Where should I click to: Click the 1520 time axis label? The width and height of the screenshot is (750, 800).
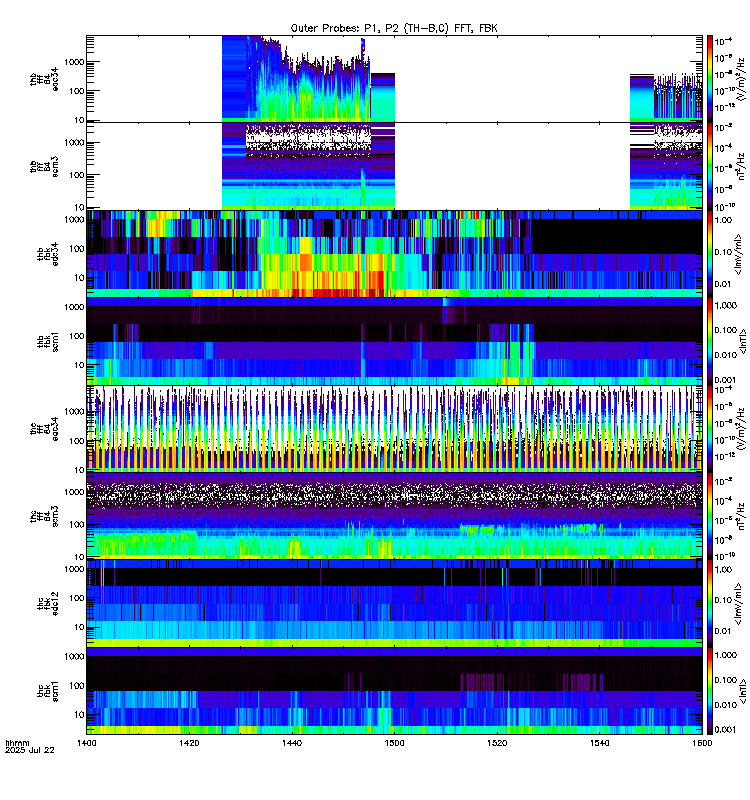tap(497, 743)
